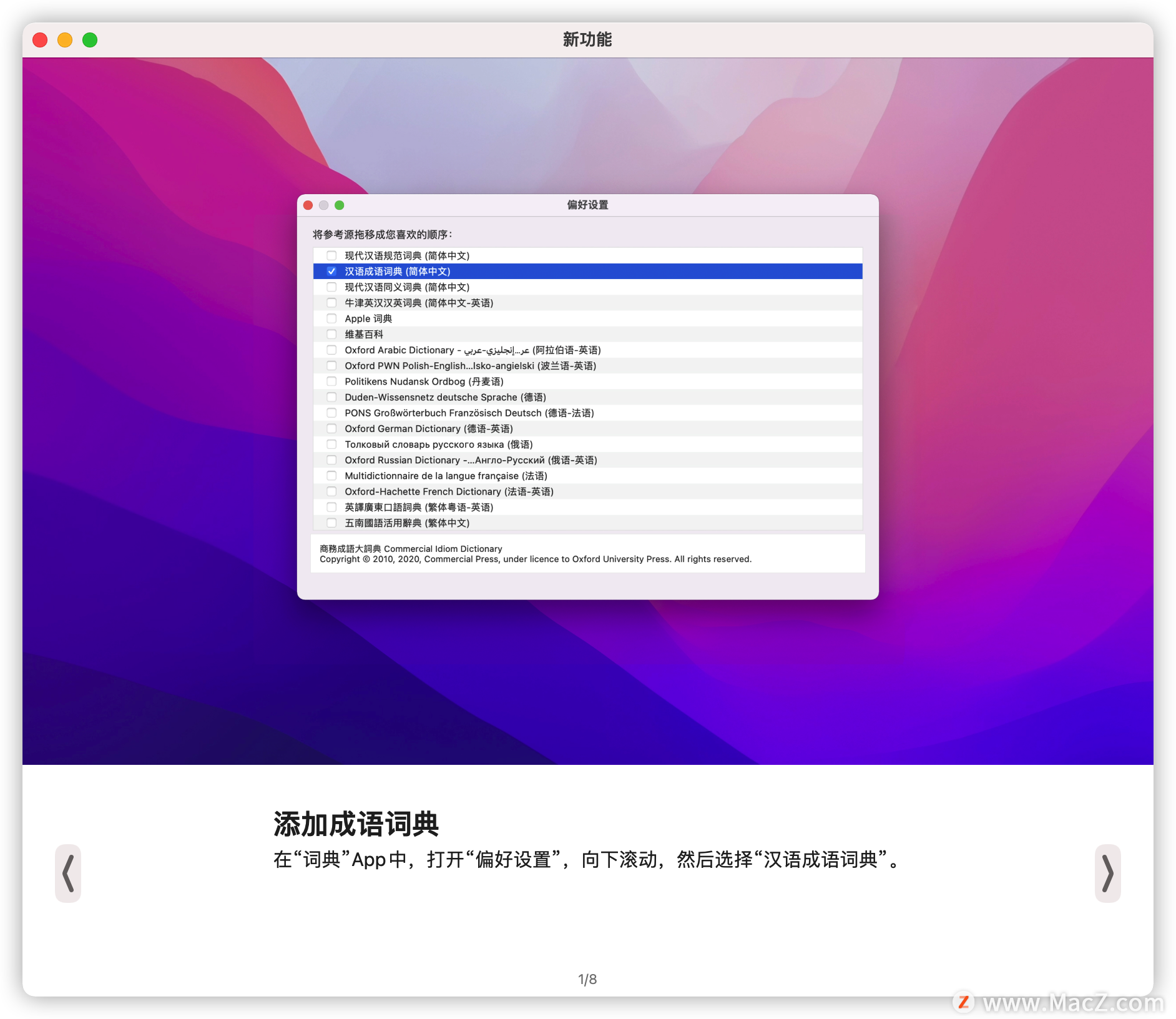Check Multidictionnaire de la langue française box
Screen dimensions: 1176x1019
331,476
